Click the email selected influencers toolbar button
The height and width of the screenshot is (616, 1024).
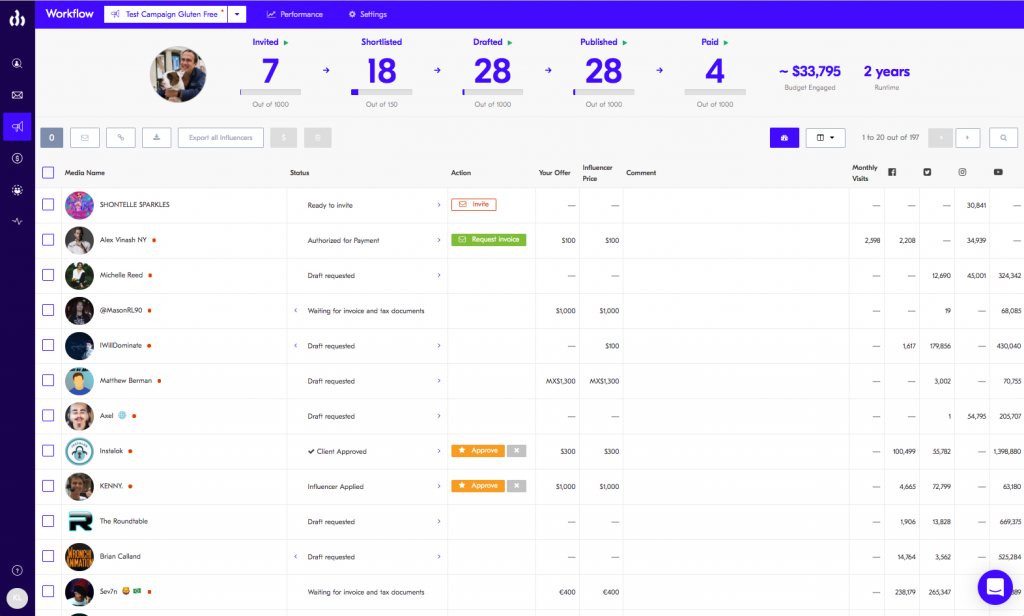[85, 138]
